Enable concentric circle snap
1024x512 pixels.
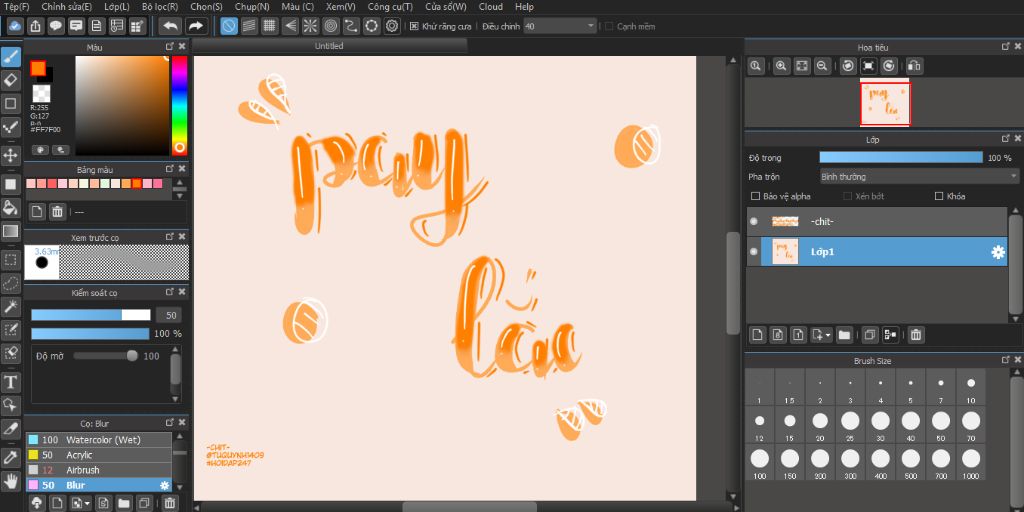point(330,26)
